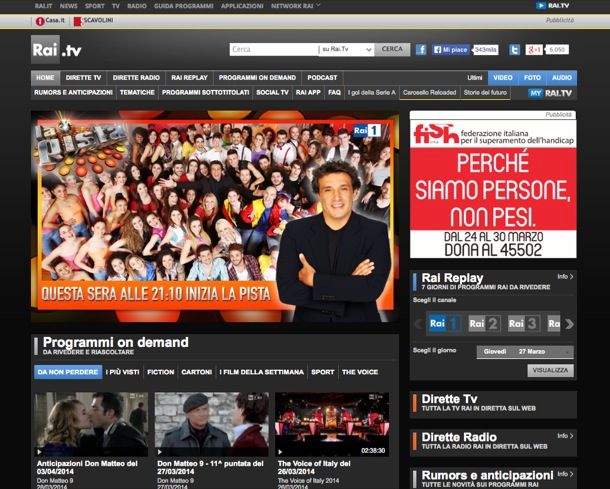Open the Dirette Radio panel heading
The height and width of the screenshot is (489, 610).
[x=459, y=437]
